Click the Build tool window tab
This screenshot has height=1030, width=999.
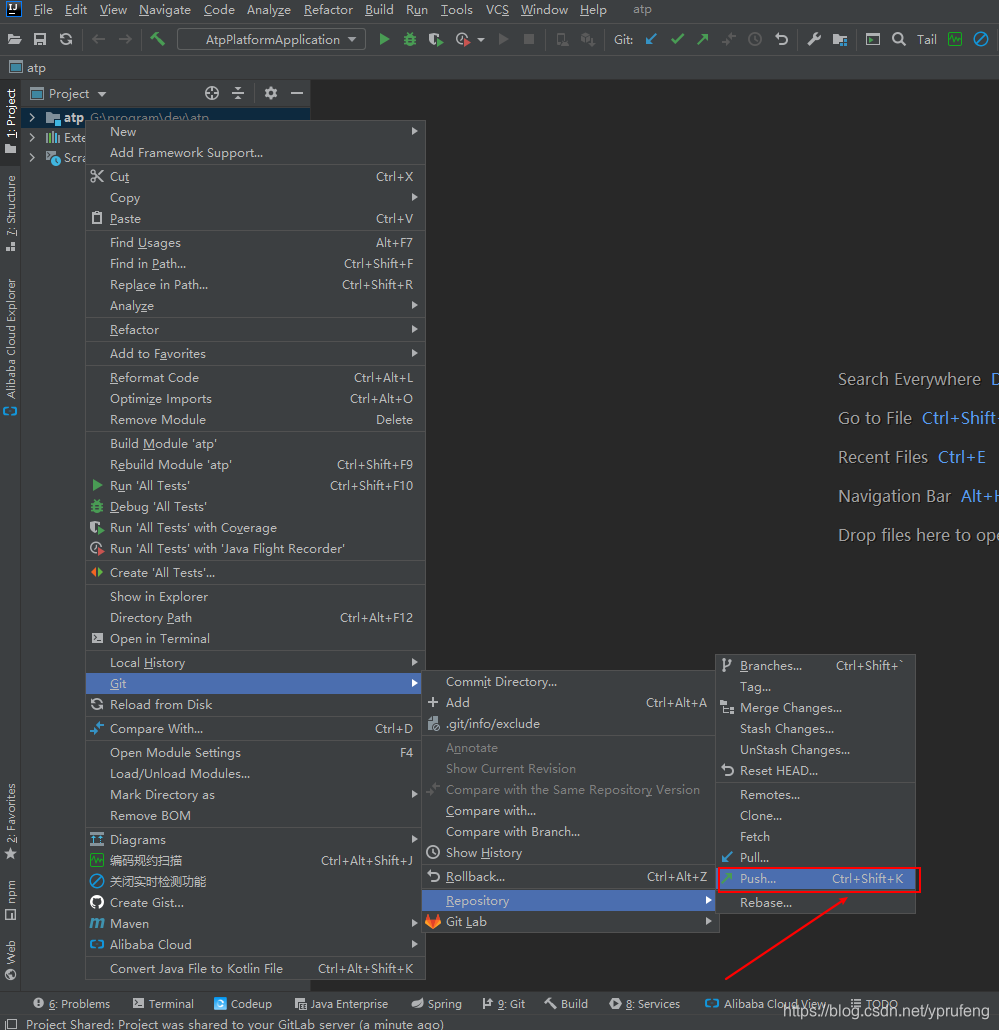(x=566, y=1004)
